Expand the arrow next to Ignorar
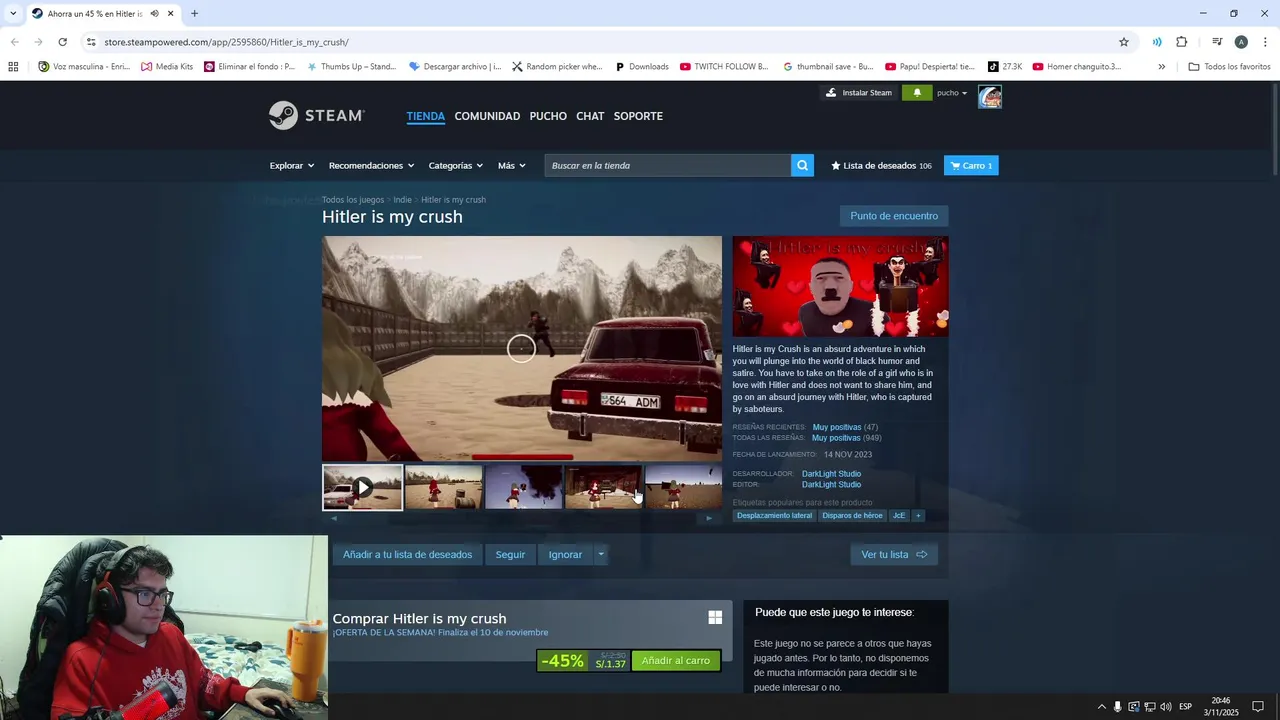The image size is (1280, 720). (x=601, y=555)
